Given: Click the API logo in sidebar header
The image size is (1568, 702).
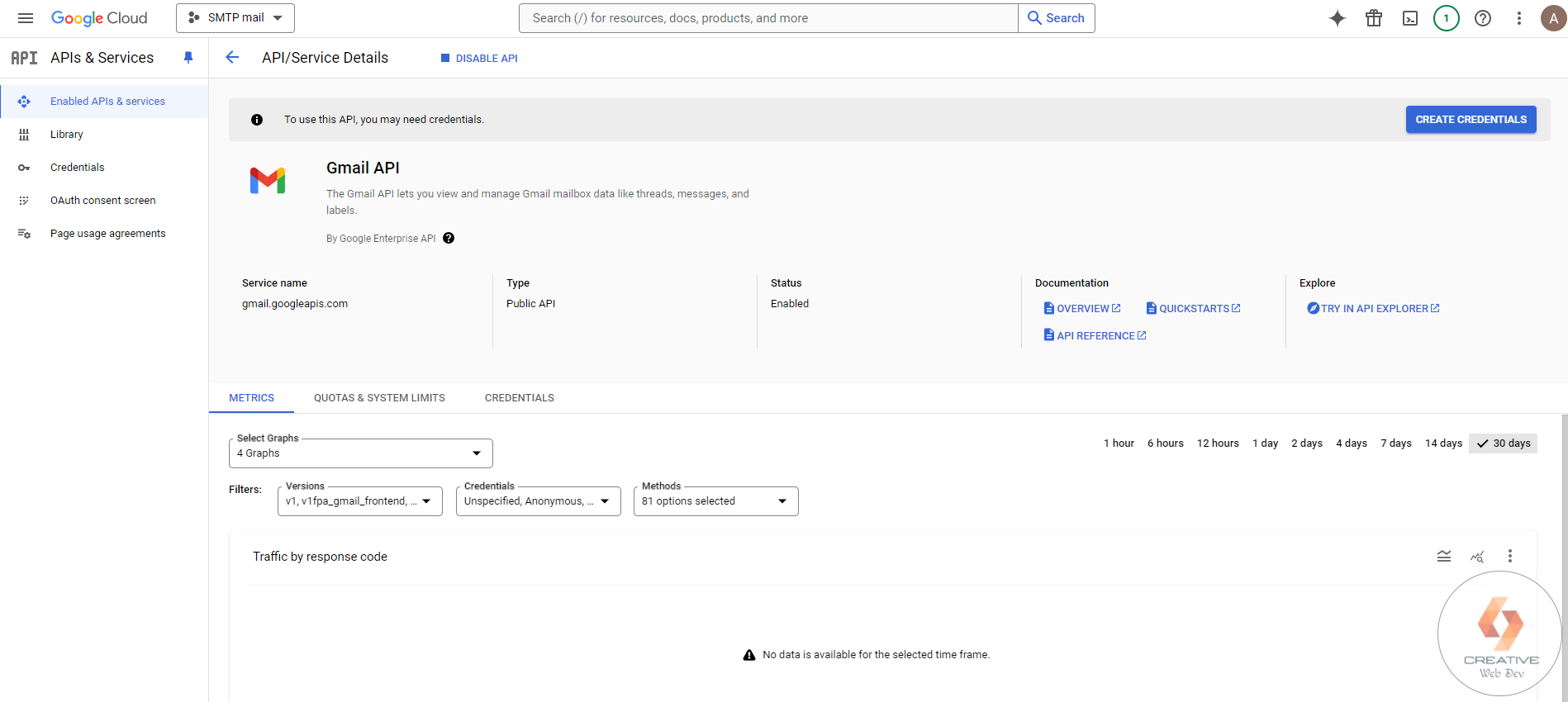Looking at the screenshot, I should pyautogui.click(x=24, y=58).
